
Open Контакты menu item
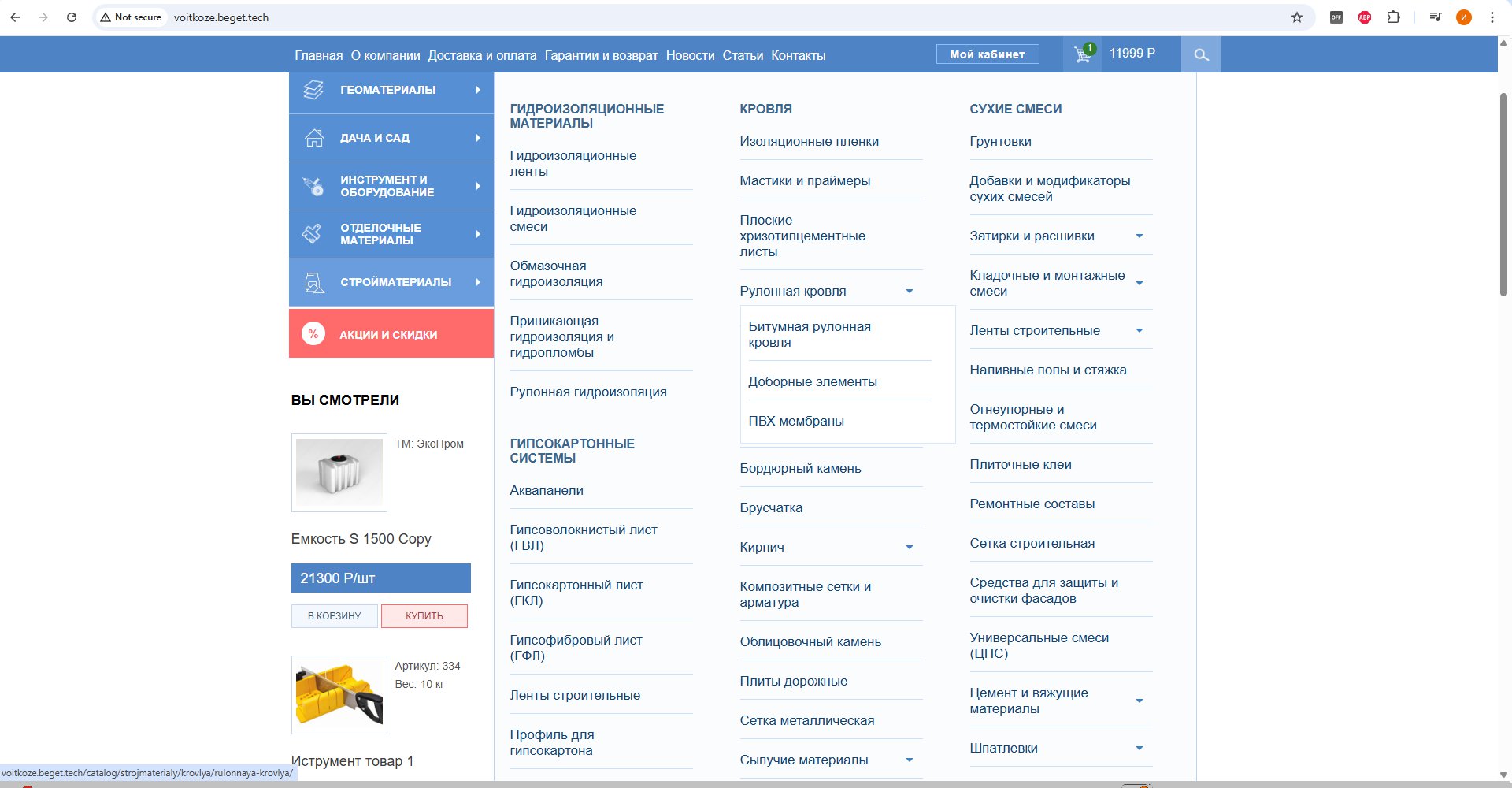(799, 55)
